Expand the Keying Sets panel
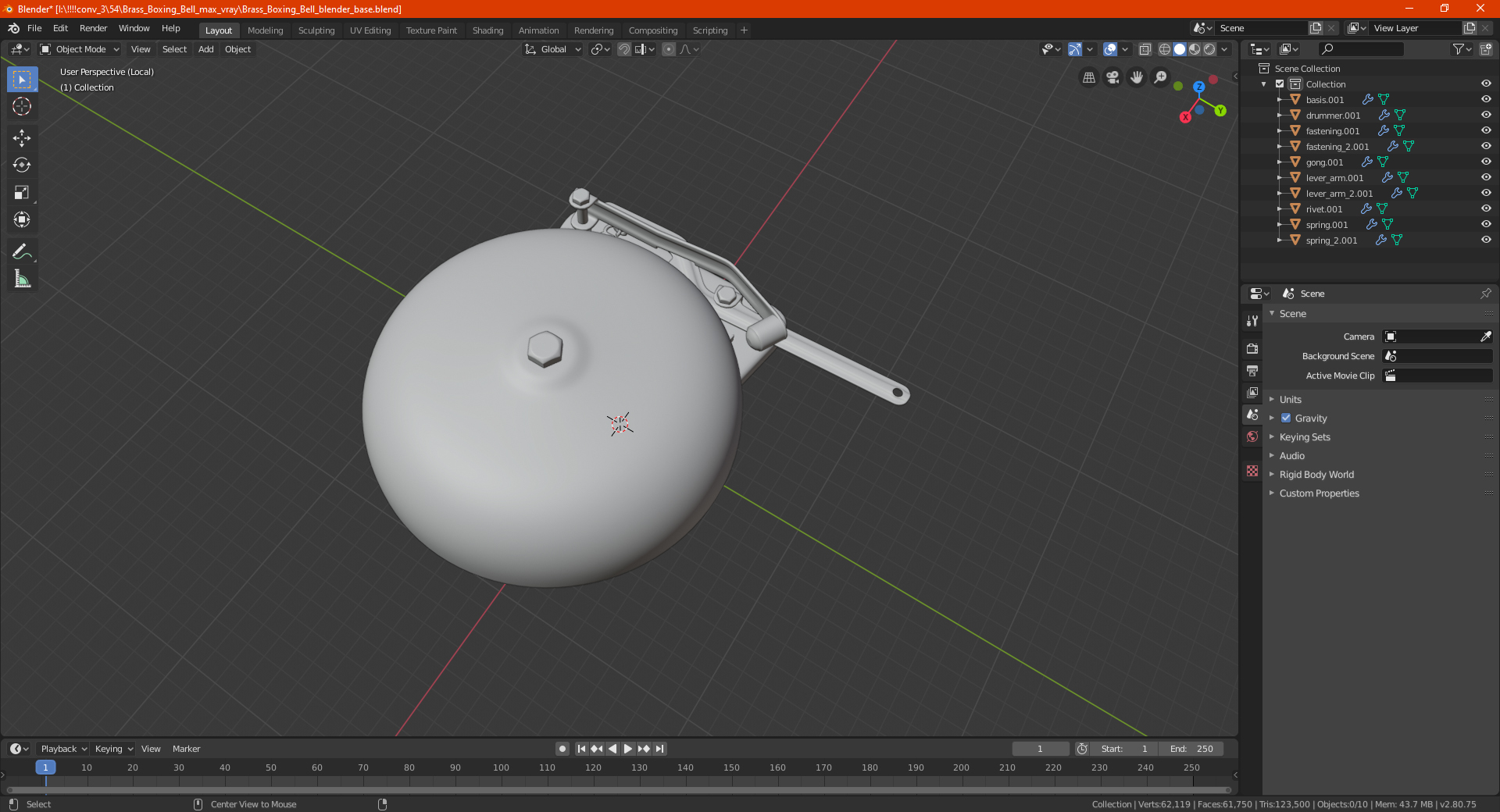The width and height of the screenshot is (1500, 812). coord(1304,437)
